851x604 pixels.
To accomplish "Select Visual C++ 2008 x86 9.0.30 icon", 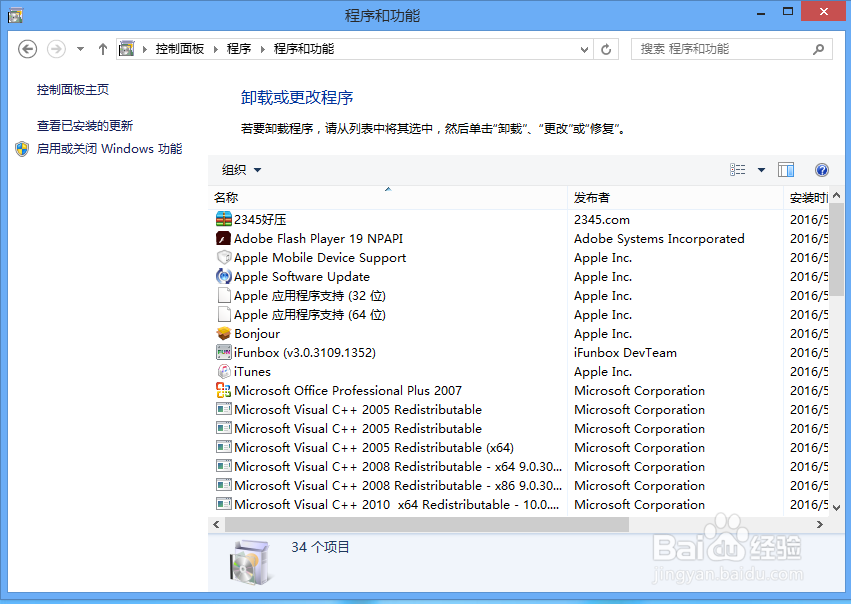I will [x=224, y=485].
